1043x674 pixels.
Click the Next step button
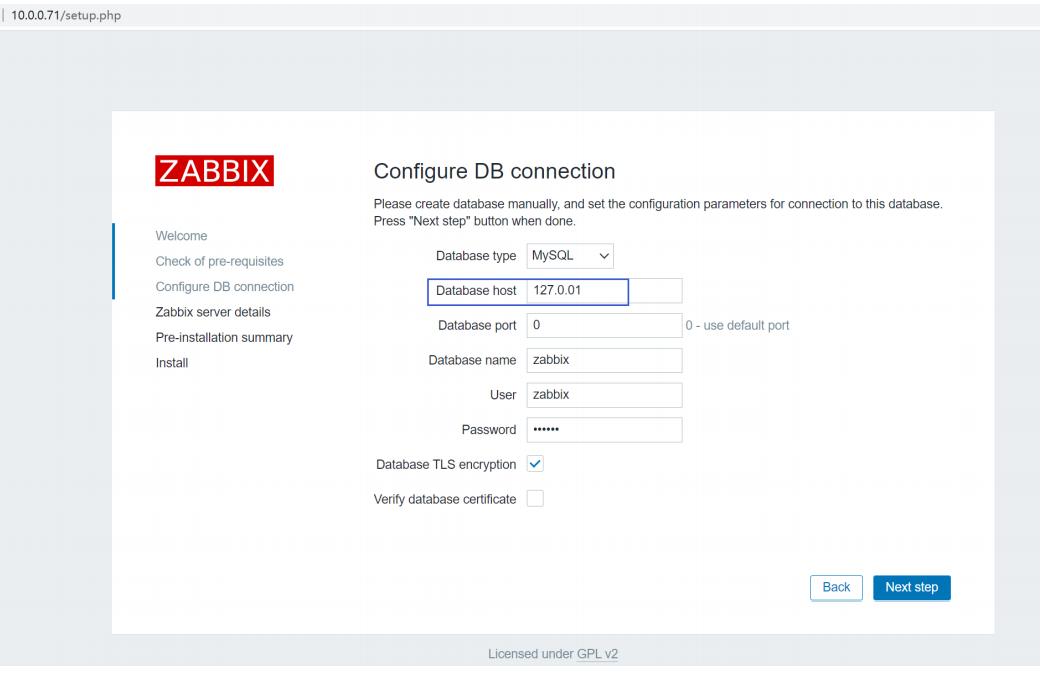pyautogui.click(x=911, y=587)
